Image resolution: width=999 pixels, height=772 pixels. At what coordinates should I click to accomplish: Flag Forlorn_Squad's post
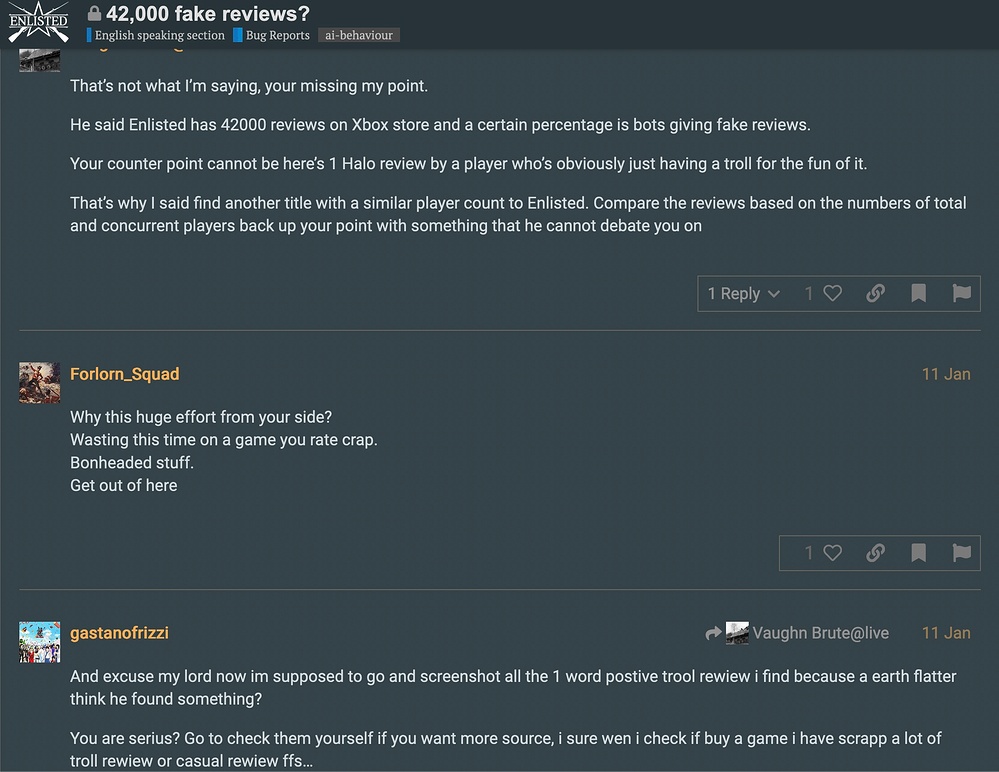(961, 553)
